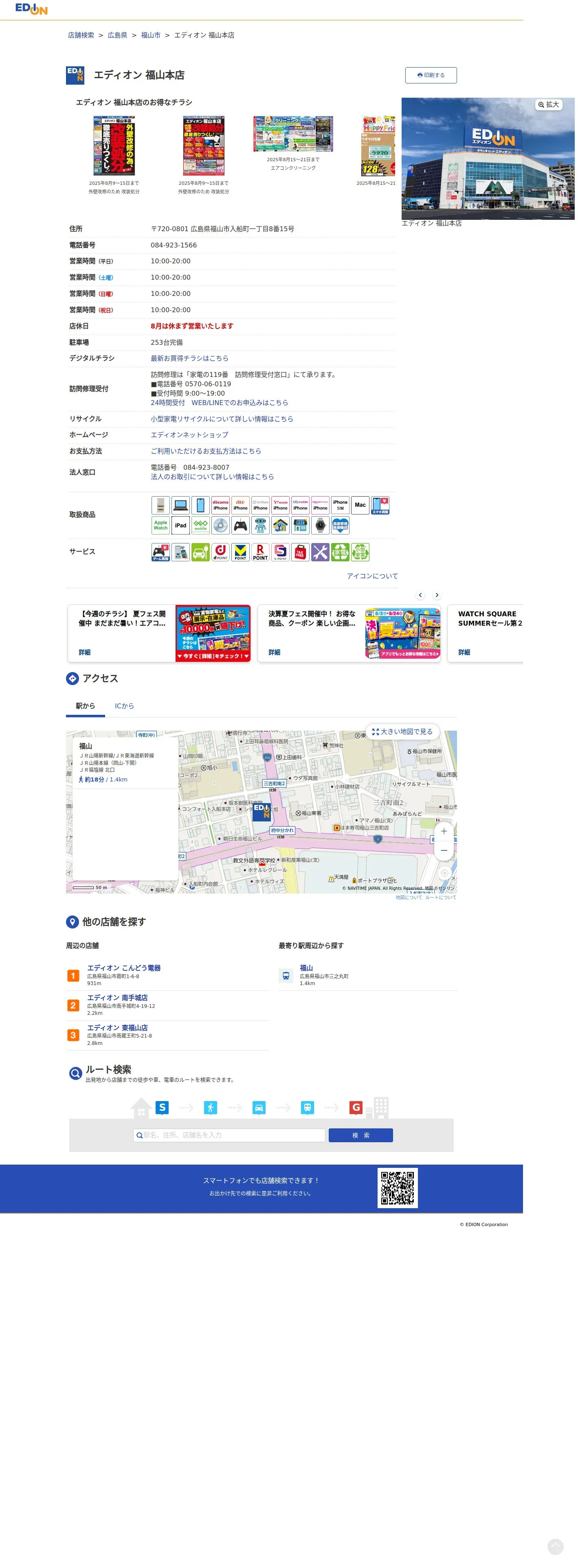Show the next news carousel card
Viewport: 578px width, 1568px height.
click(x=437, y=595)
